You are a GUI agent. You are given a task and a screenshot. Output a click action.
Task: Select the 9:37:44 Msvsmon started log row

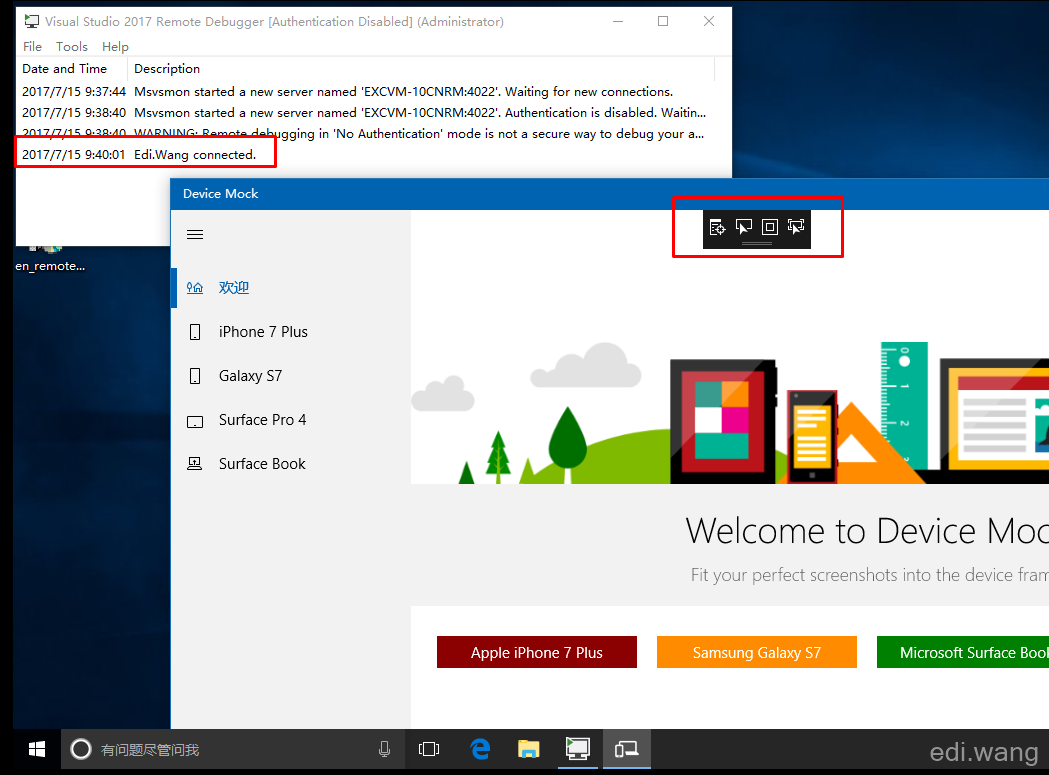(x=365, y=92)
